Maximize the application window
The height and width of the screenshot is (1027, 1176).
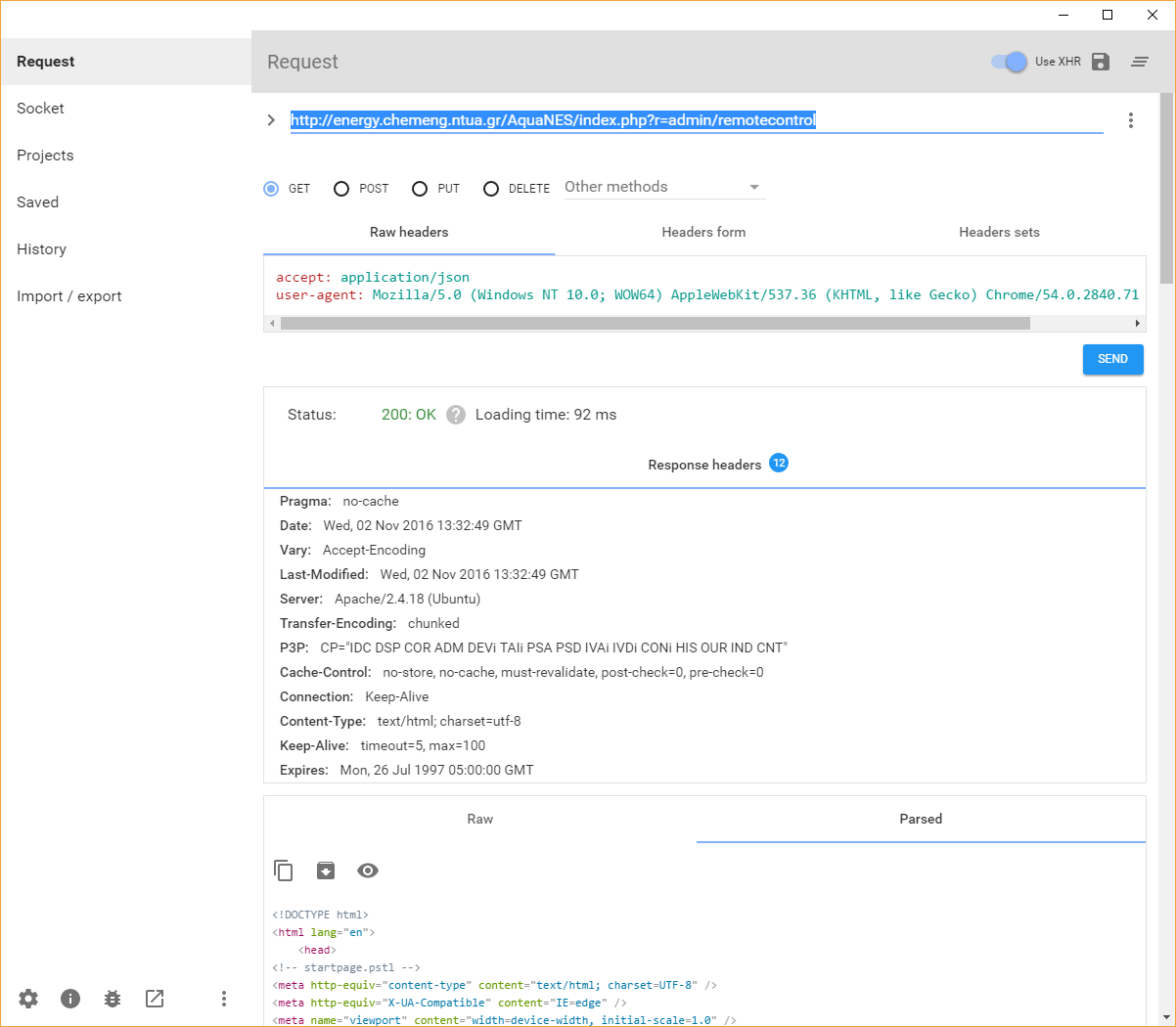(1108, 15)
